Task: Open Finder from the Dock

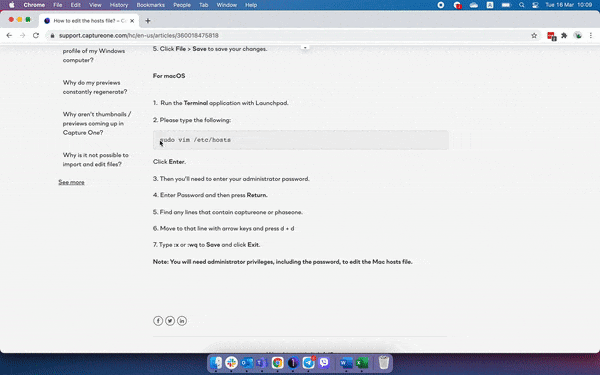Action: (x=216, y=362)
